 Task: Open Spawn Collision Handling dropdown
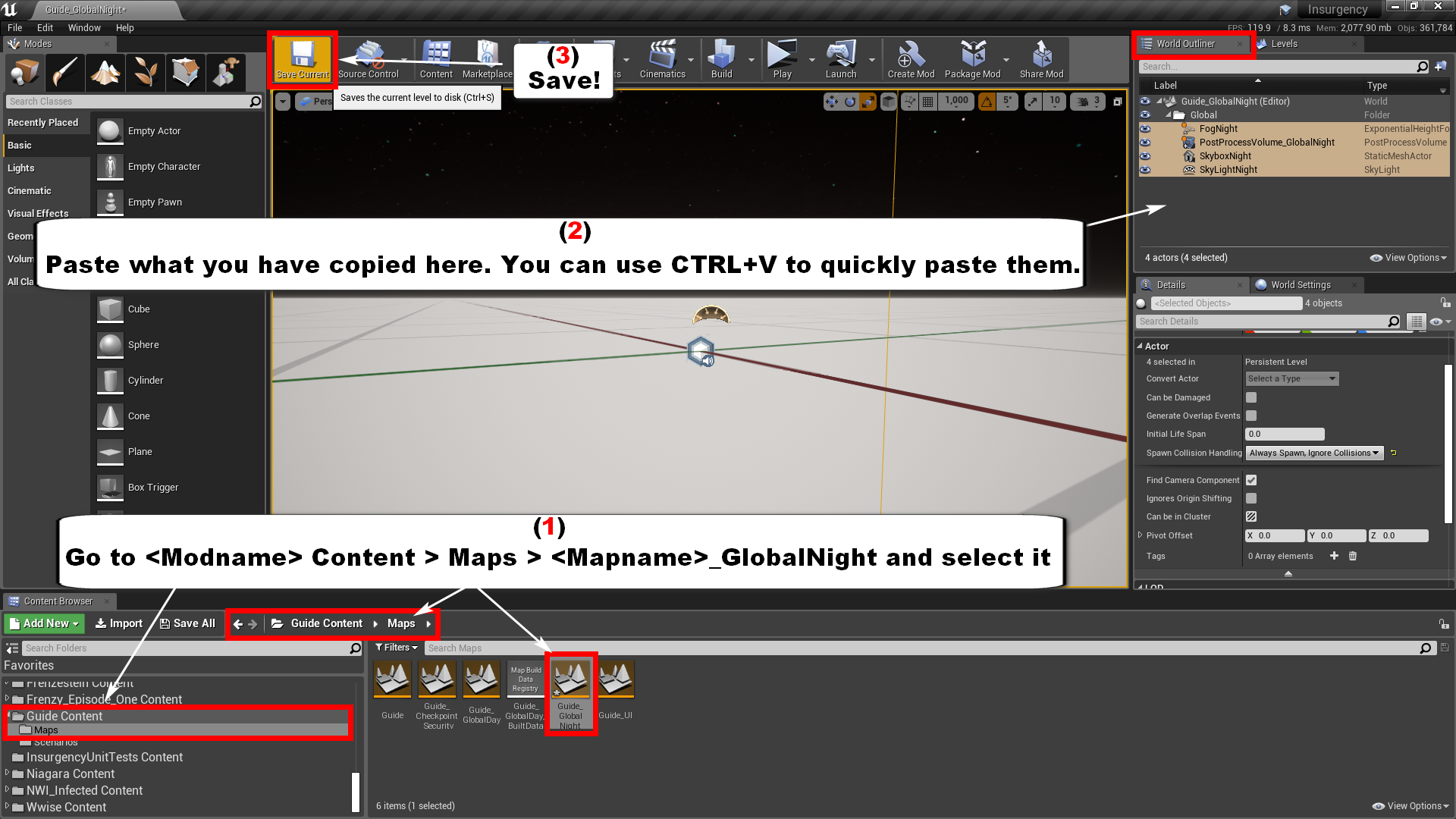[1314, 453]
